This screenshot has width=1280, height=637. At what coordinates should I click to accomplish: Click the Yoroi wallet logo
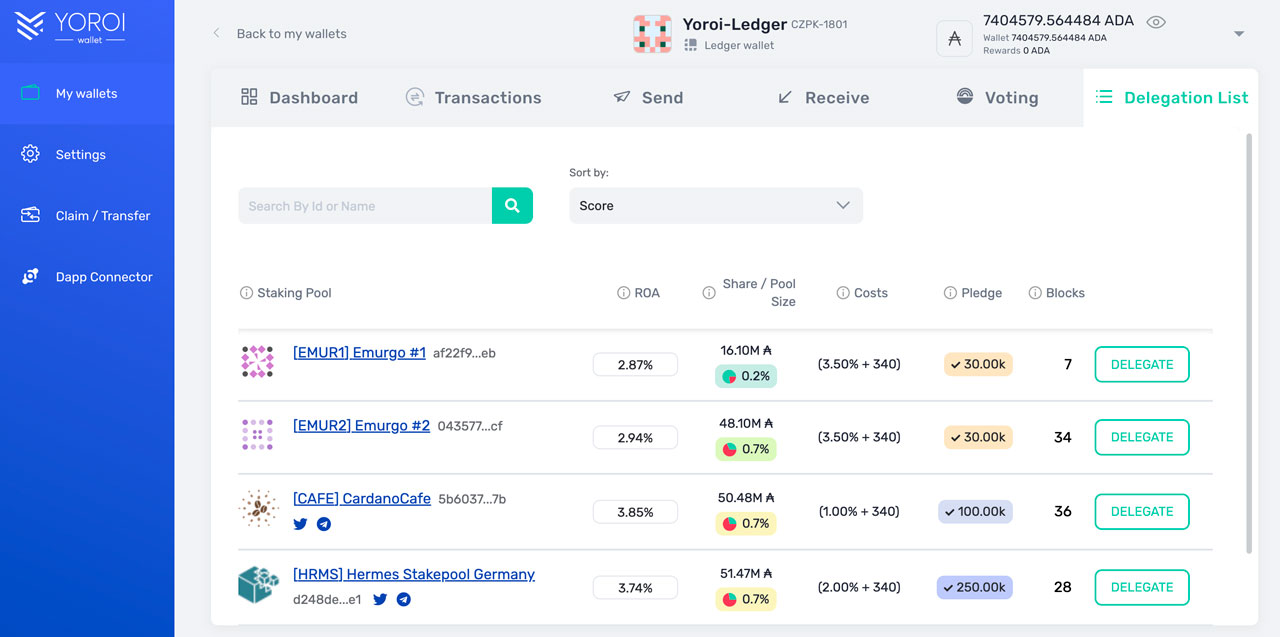tap(71, 25)
